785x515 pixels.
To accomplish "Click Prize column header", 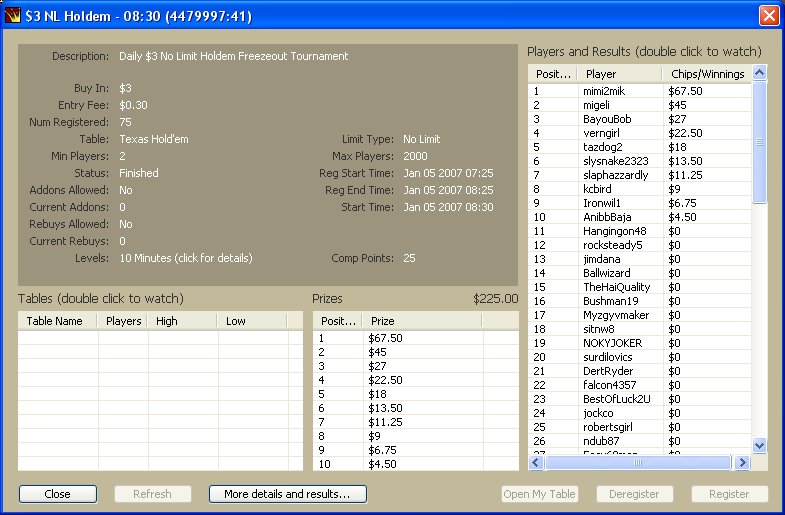I will 422,321.
